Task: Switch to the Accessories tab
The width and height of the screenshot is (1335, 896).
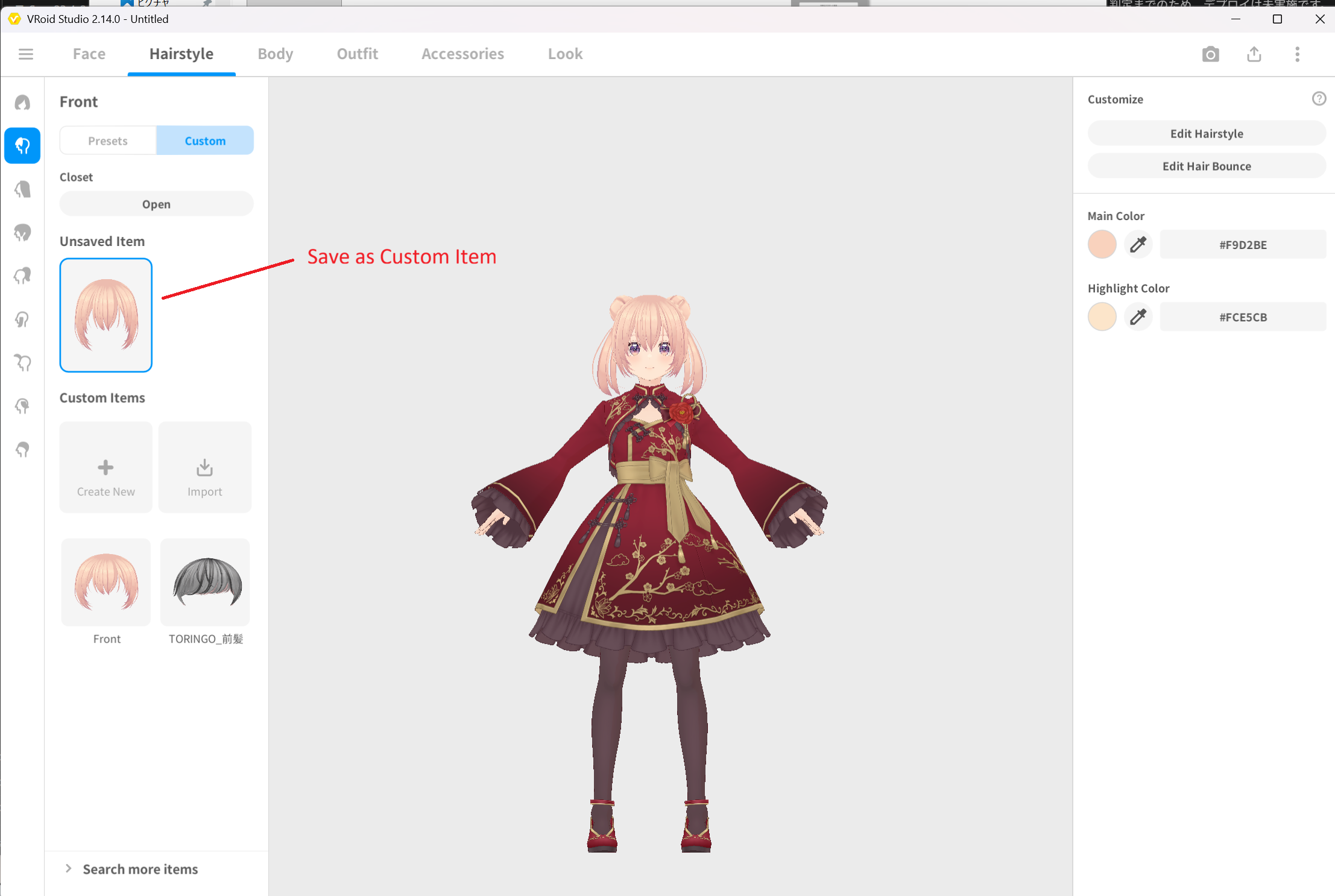Action: (462, 54)
